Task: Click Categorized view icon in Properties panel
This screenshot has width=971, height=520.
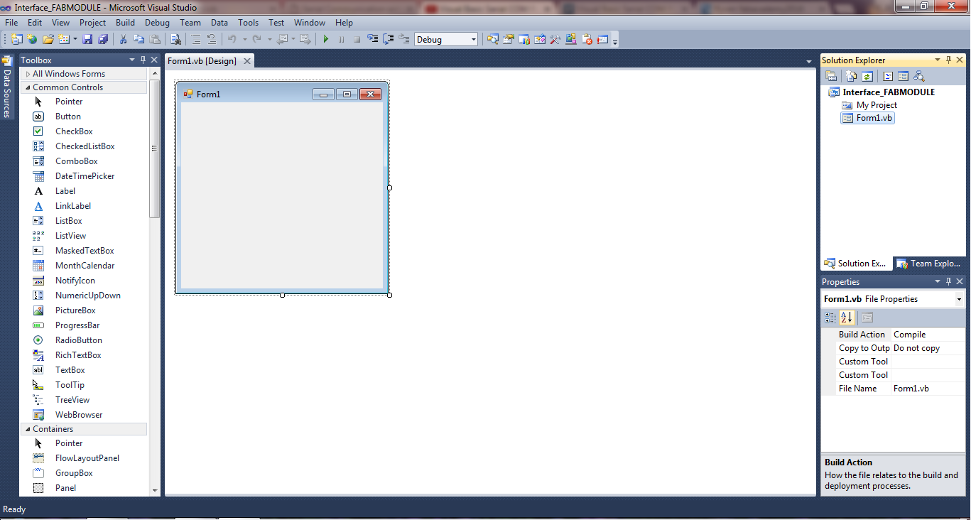Action: tap(830, 318)
